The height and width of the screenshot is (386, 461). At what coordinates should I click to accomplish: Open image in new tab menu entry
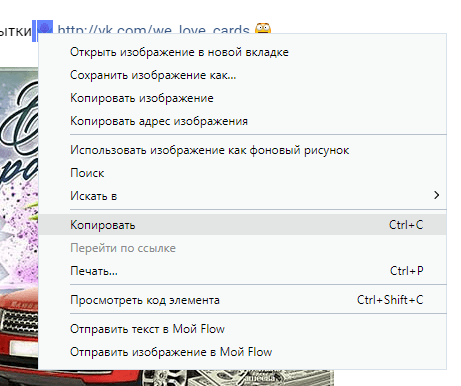pyautogui.click(x=242, y=52)
